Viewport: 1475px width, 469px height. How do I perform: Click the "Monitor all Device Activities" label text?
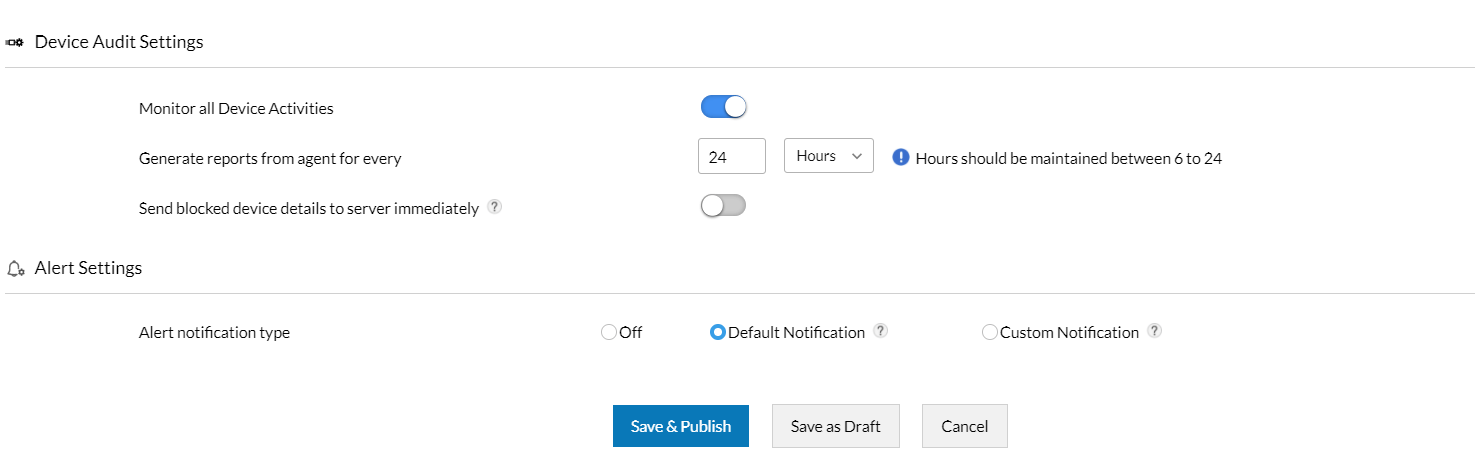pyautogui.click(x=236, y=108)
